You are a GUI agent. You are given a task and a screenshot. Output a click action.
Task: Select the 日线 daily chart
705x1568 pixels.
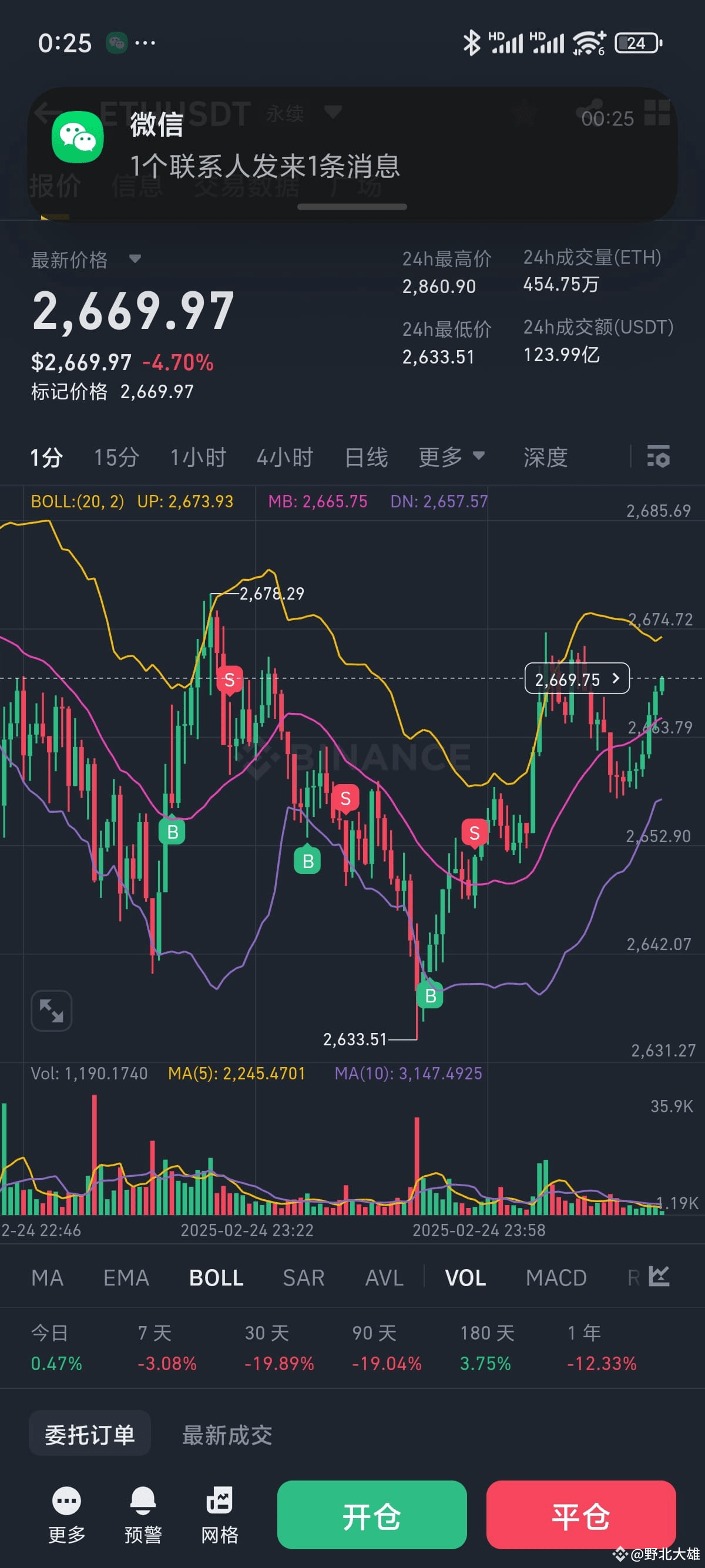point(366,457)
